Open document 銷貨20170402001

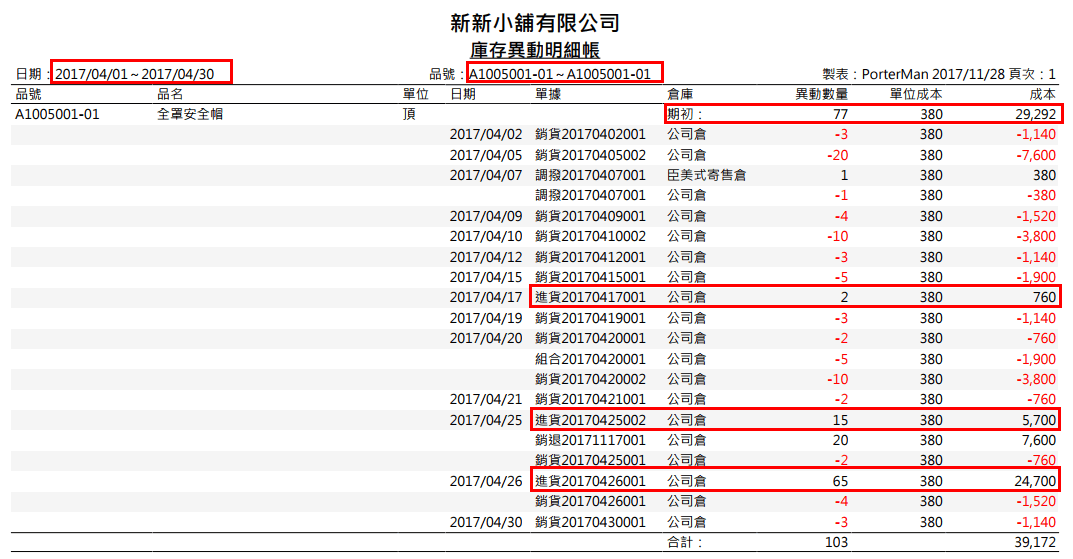(x=590, y=135)
